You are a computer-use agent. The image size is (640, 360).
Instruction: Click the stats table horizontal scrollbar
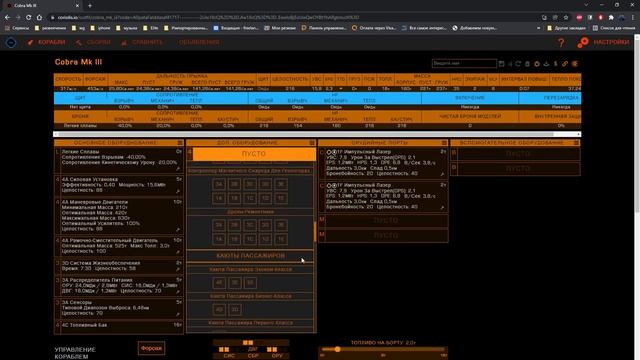306,134
